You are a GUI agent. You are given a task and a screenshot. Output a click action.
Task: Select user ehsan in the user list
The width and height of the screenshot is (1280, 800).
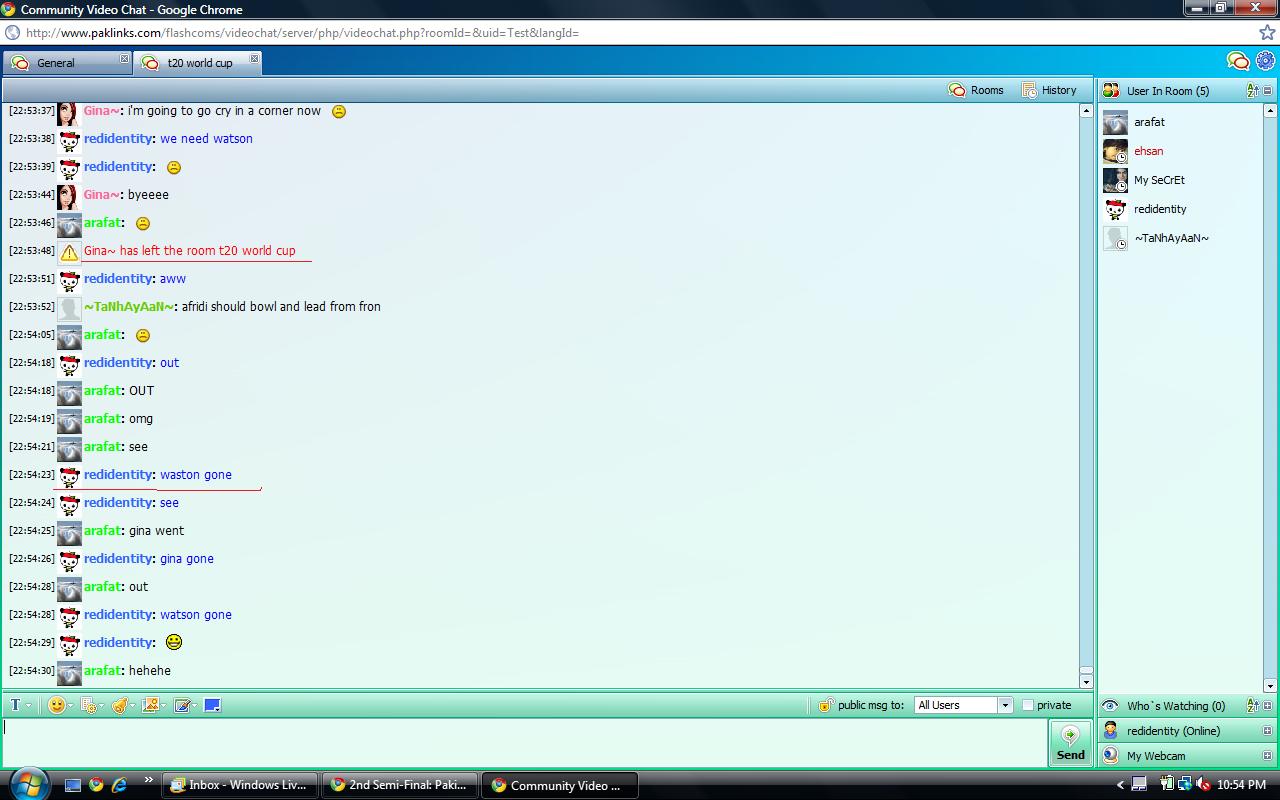pos(1148,151)
